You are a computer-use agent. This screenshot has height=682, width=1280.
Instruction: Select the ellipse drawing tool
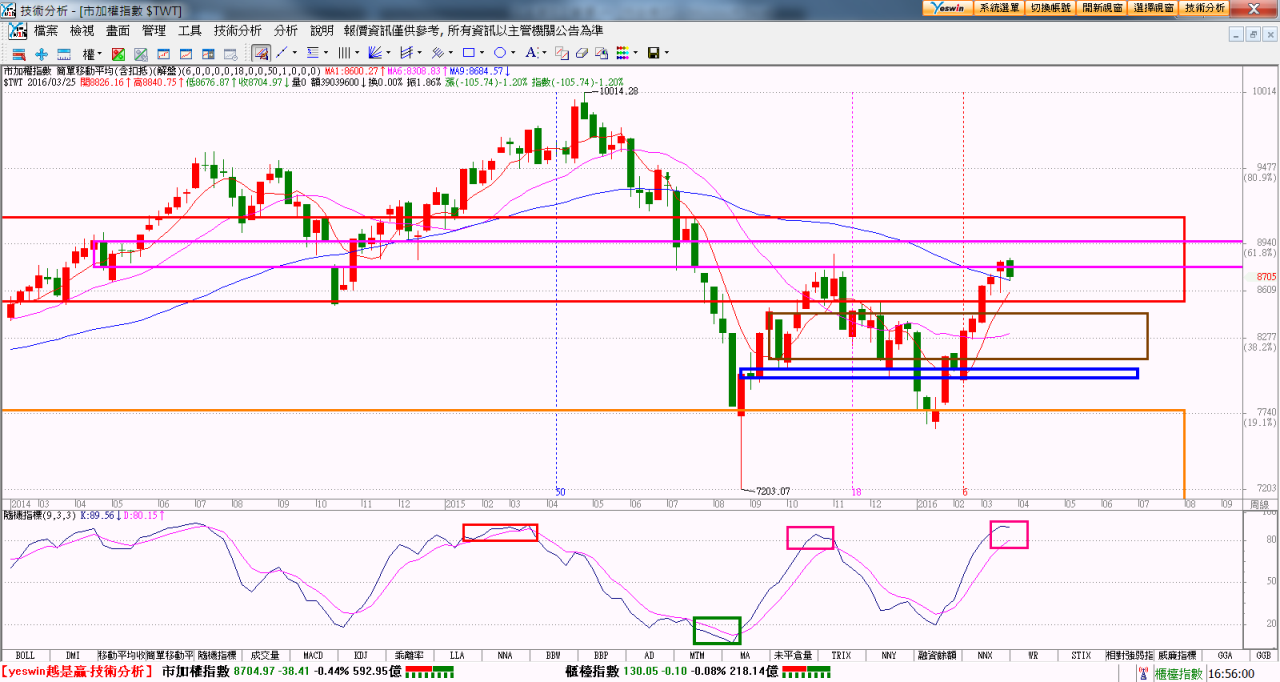click(x=499, y=53)
